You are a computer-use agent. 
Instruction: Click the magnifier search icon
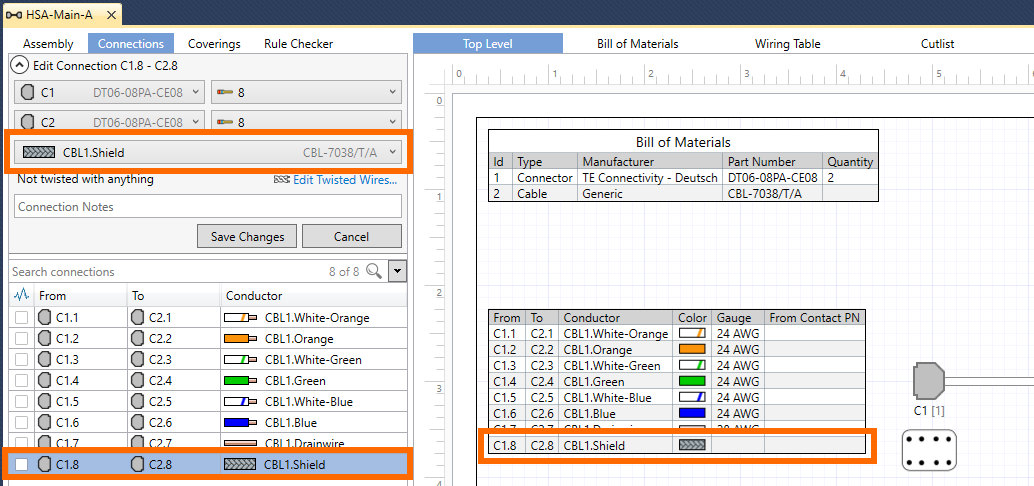(373, 271)
